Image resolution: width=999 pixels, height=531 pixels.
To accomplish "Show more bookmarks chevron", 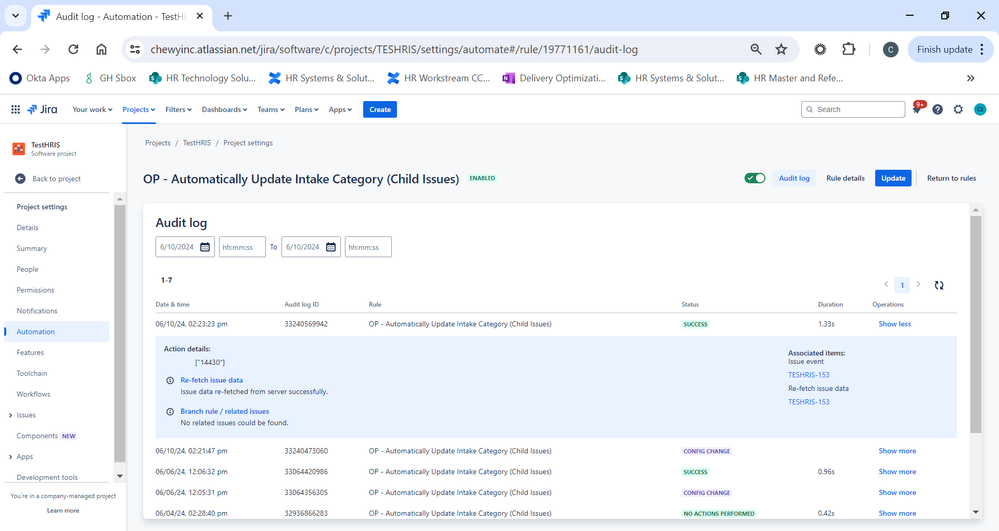I will click(x=970, y=78).
